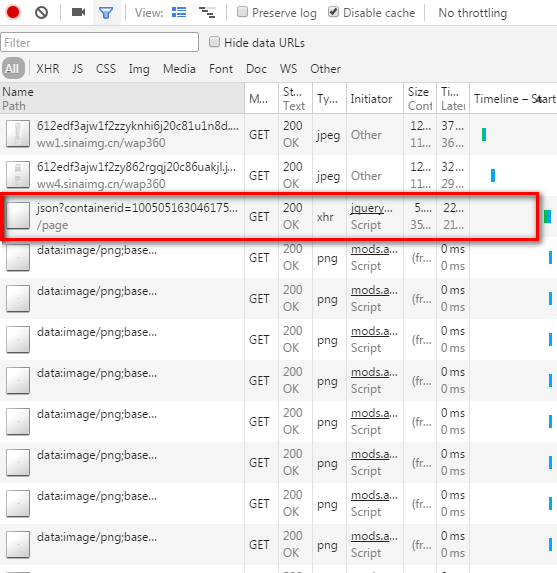Enable Preserve log checkbox

tap(242, 12)
